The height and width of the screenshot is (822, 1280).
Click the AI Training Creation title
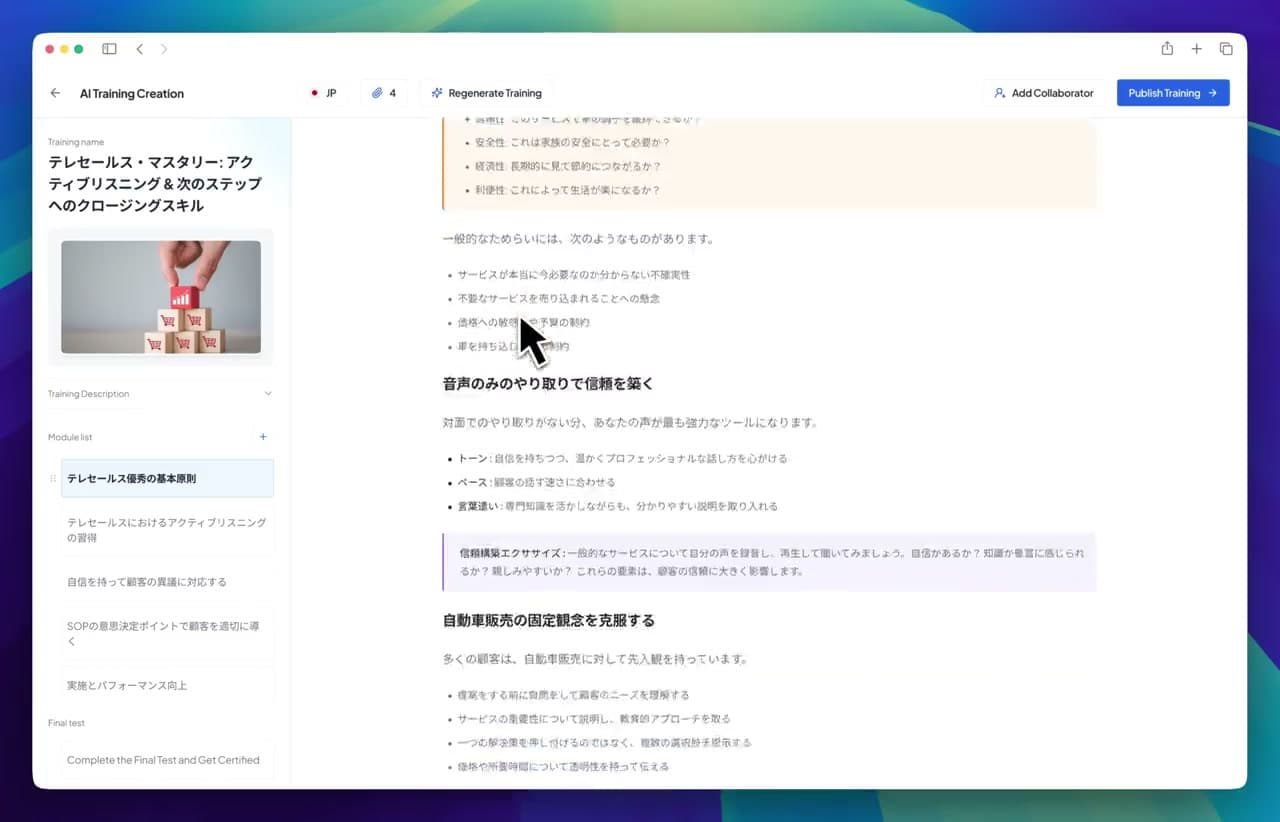point(132,93)
